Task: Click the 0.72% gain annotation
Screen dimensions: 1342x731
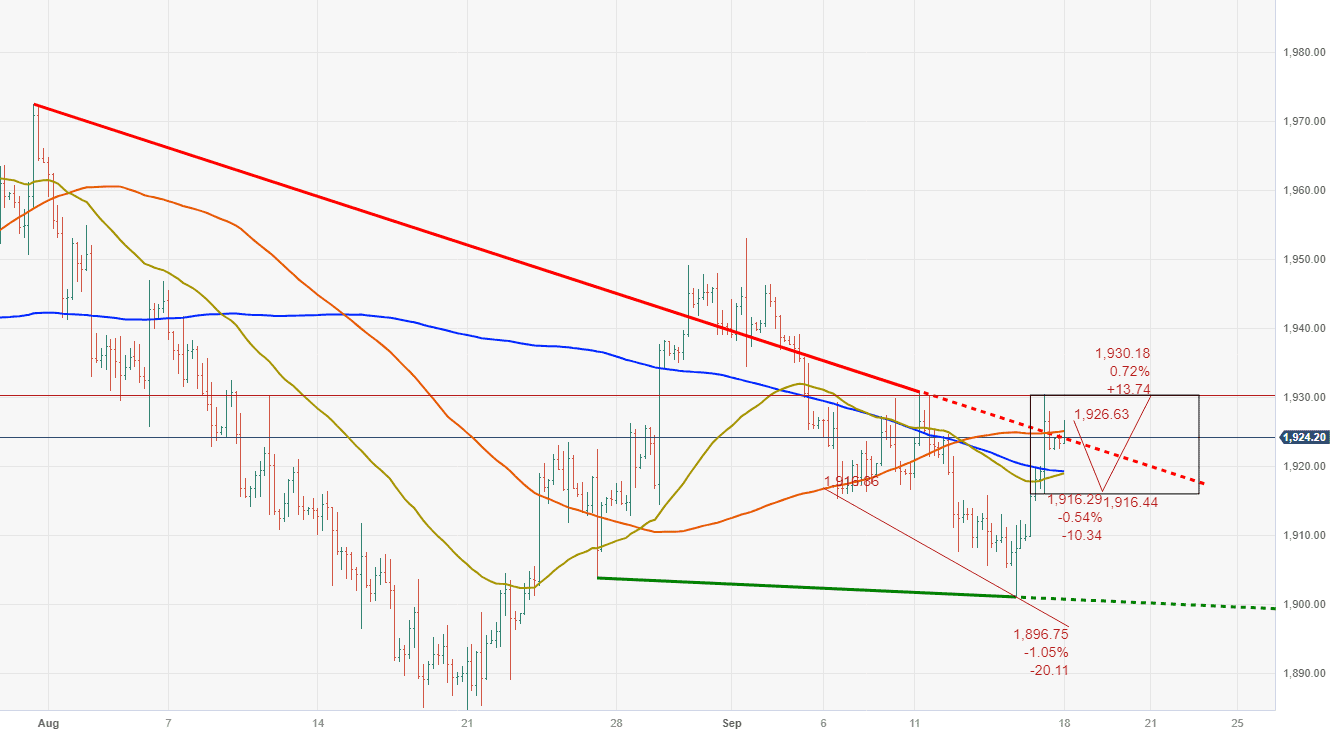Action: click(1128, 371)
